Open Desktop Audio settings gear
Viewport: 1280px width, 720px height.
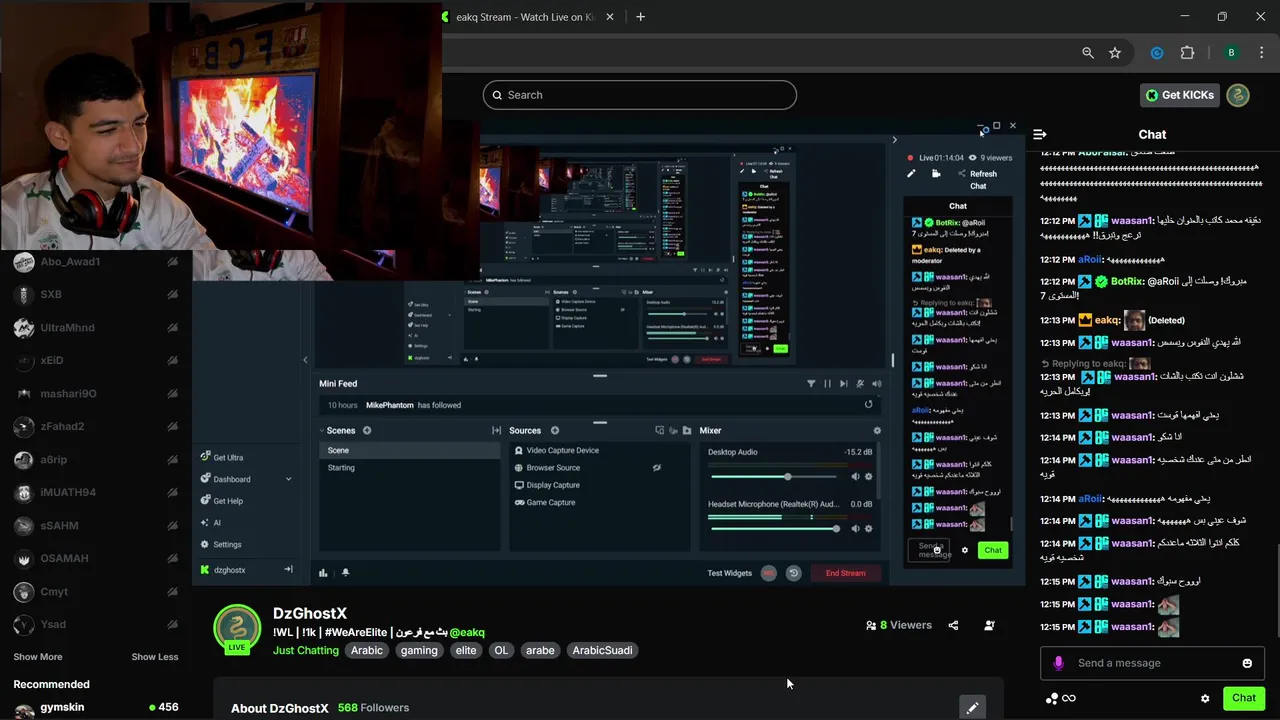(x=868, y=476)
